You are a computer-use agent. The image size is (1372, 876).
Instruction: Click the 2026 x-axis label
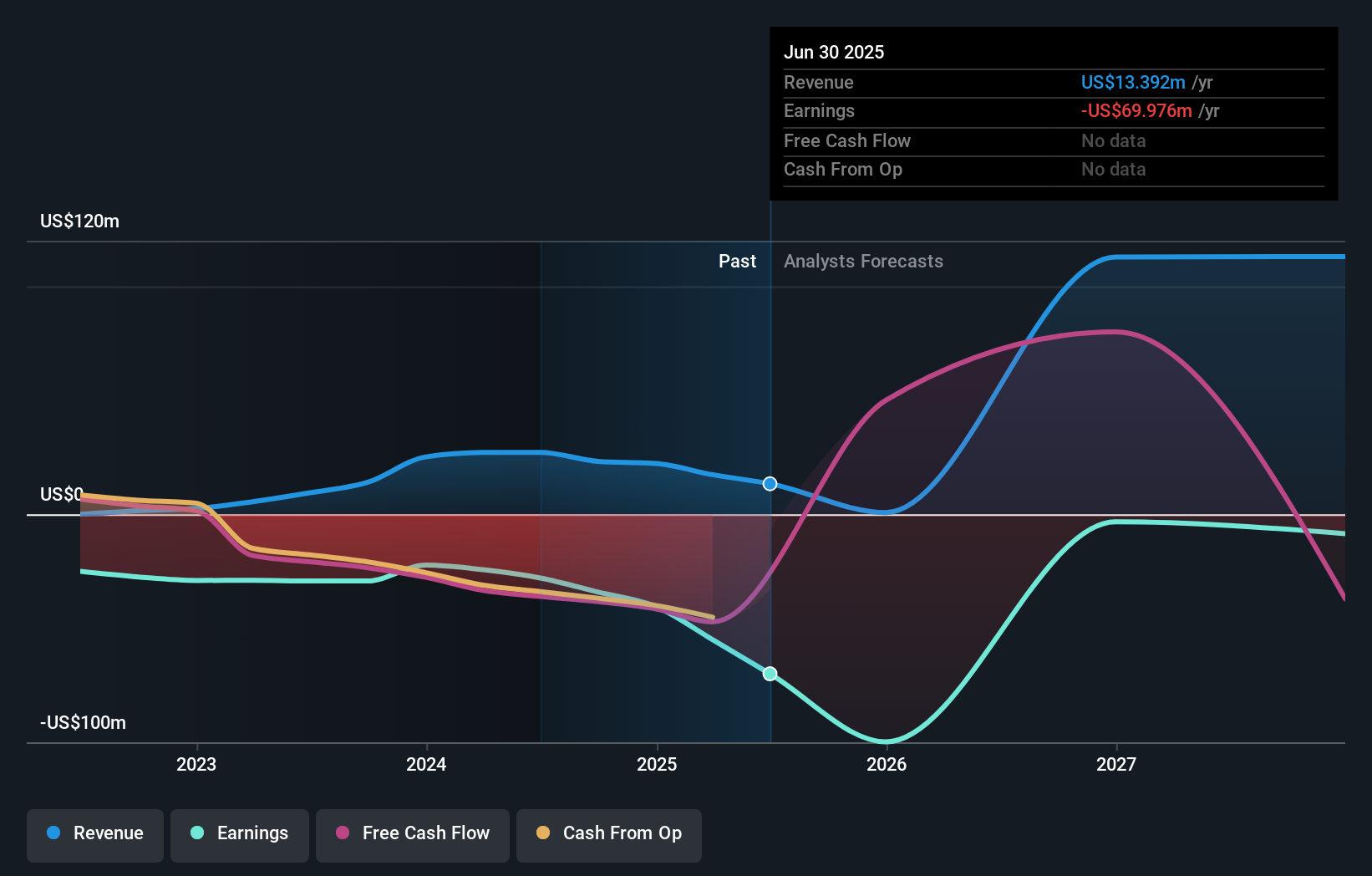point(887,764)
